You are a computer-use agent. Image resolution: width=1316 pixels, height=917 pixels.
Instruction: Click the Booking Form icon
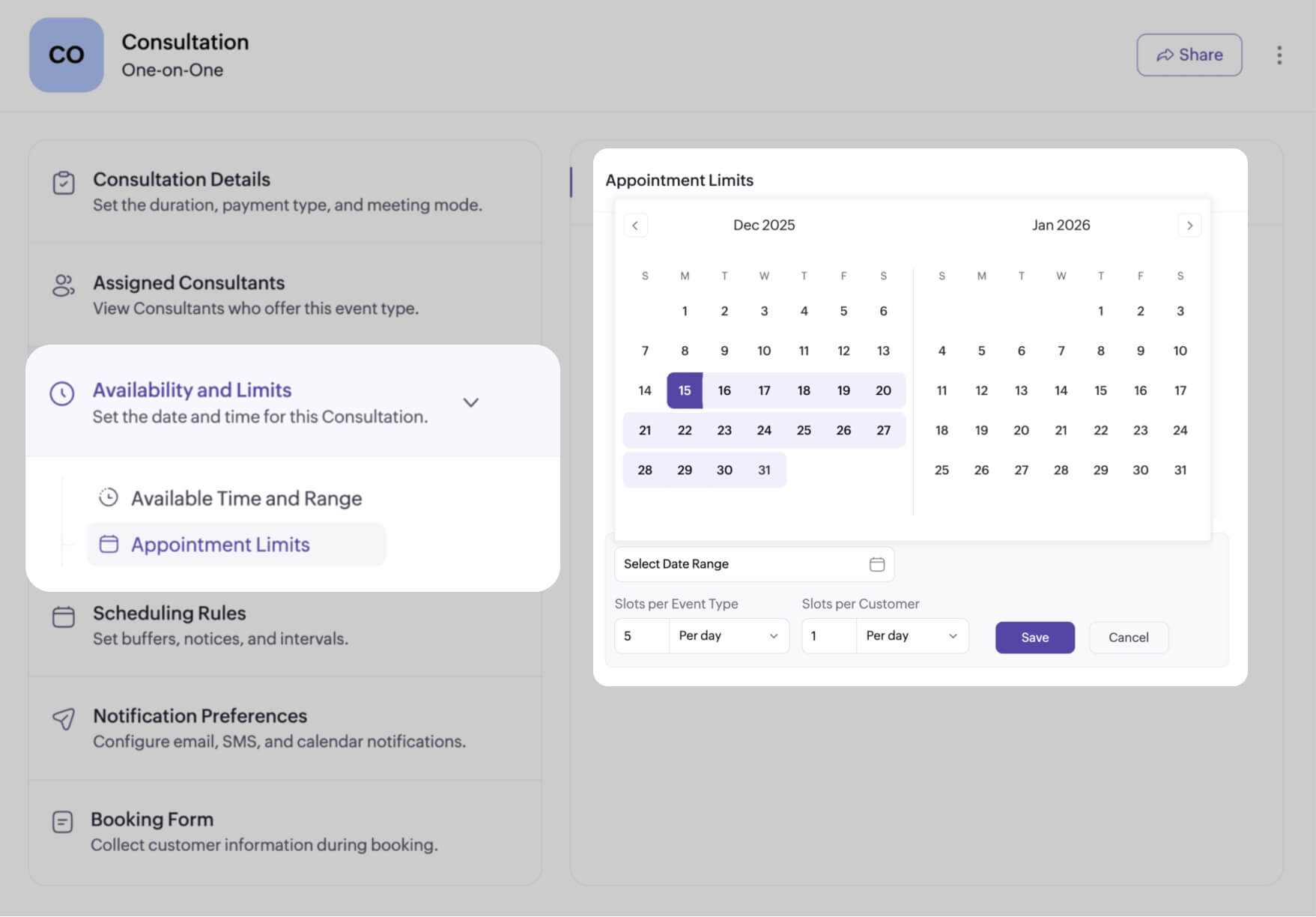pyautogui.click(x=63, y=822)
